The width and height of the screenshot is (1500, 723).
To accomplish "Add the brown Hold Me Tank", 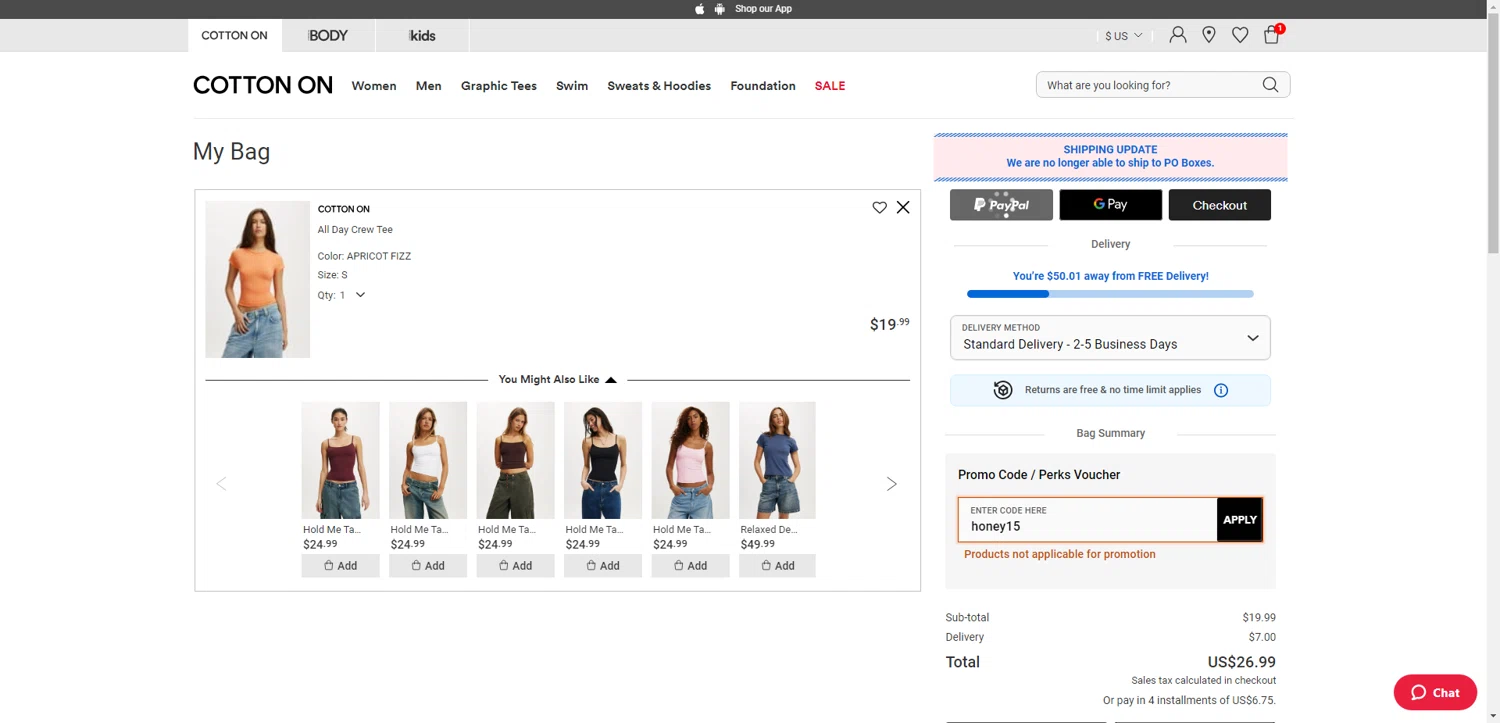I will [x=515, y=566].
